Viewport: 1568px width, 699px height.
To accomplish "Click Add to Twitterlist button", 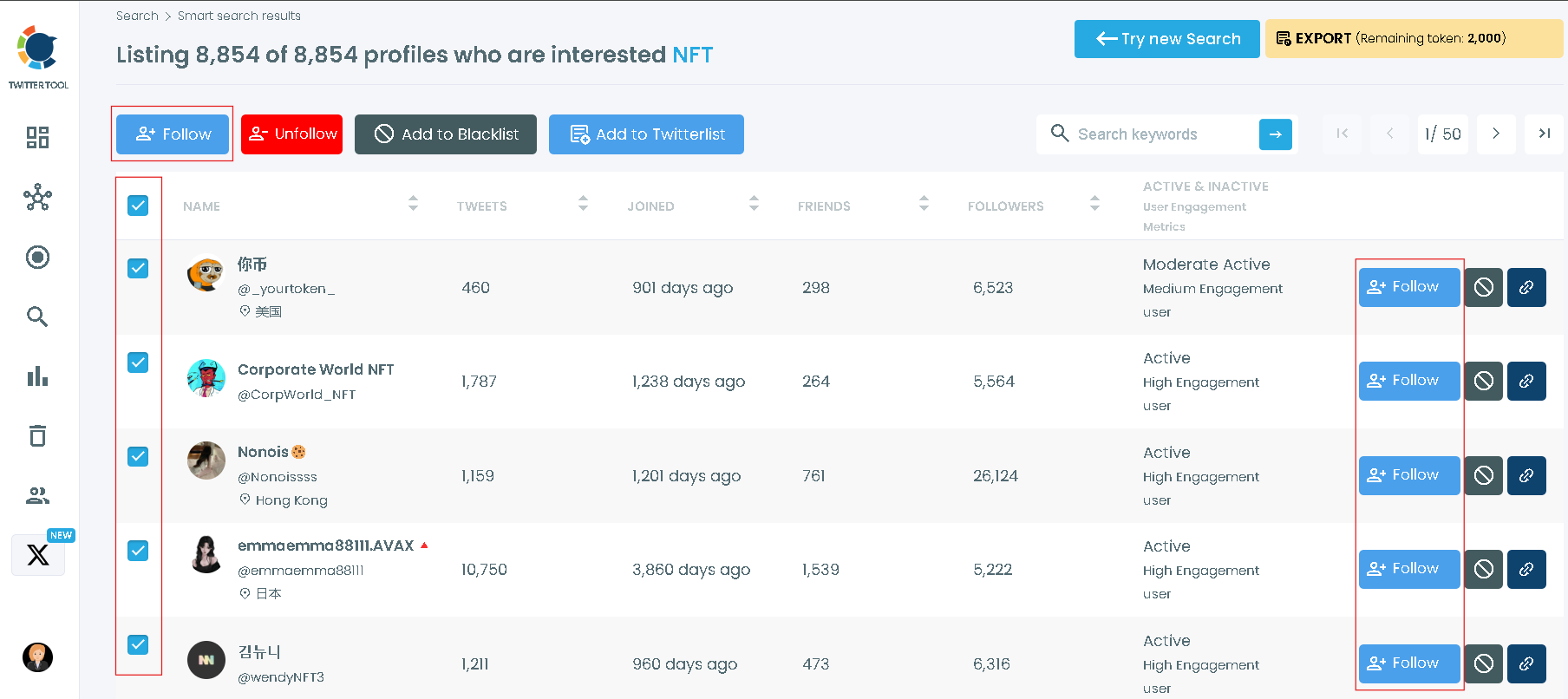I will (x=646, y=134).
